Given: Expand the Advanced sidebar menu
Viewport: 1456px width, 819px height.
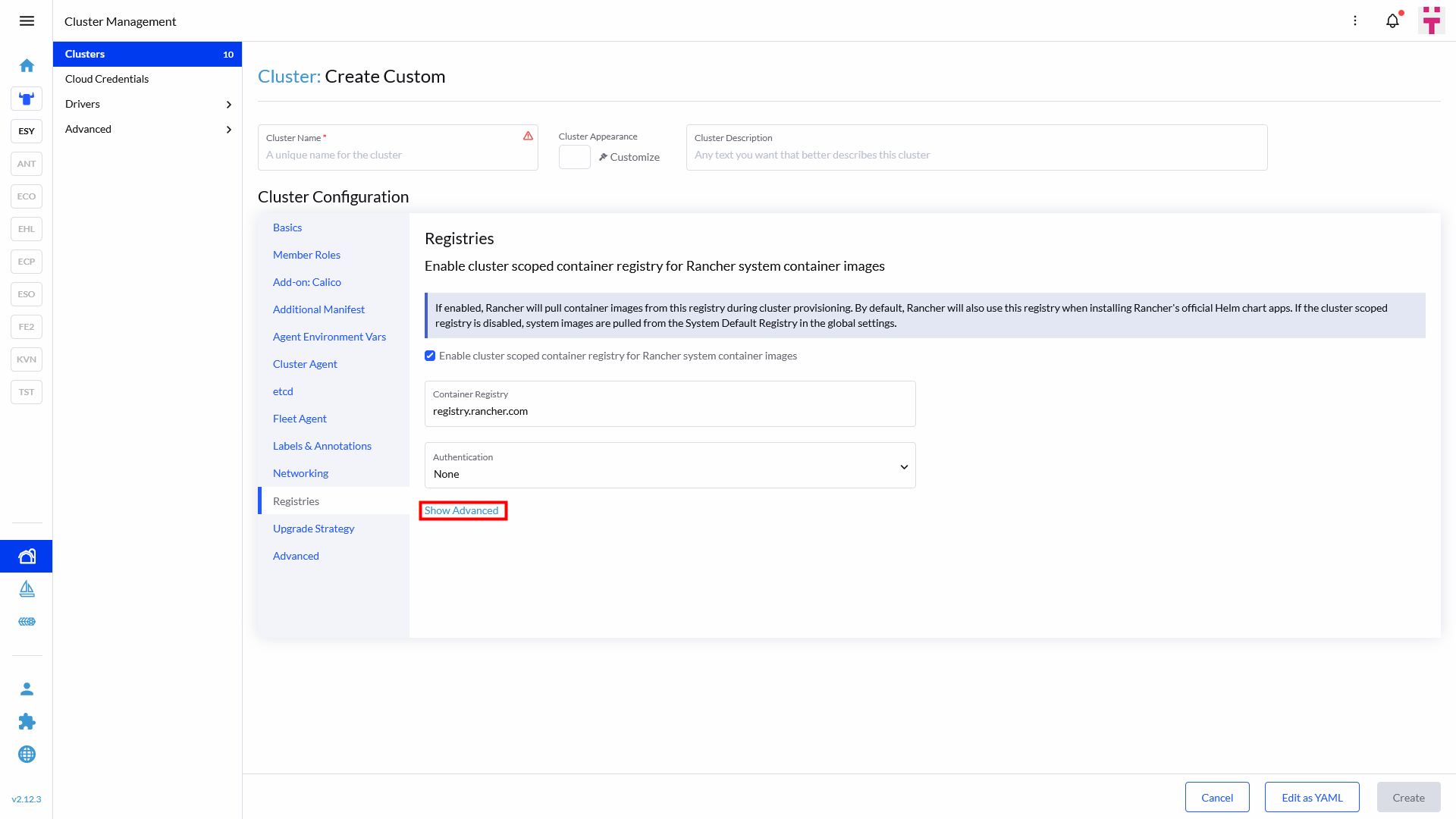Looking at the screenshot, I should (147, 129).
